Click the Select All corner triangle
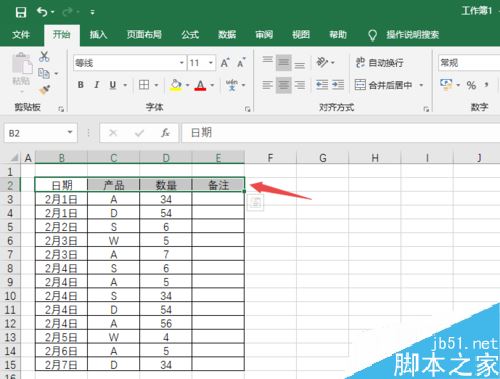The width and height of the screenshot is (500, 379). point(14,157)
